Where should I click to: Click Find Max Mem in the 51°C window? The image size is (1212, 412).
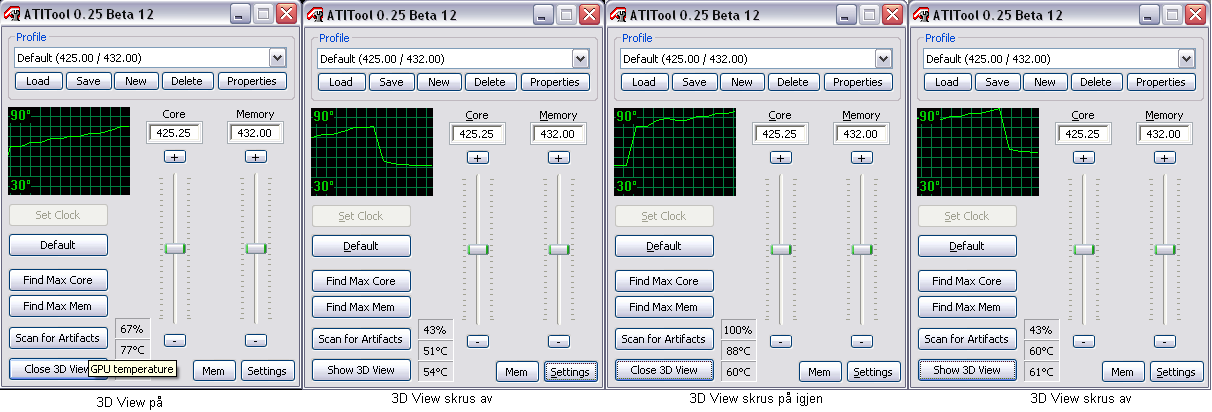[x=361, y=307]
